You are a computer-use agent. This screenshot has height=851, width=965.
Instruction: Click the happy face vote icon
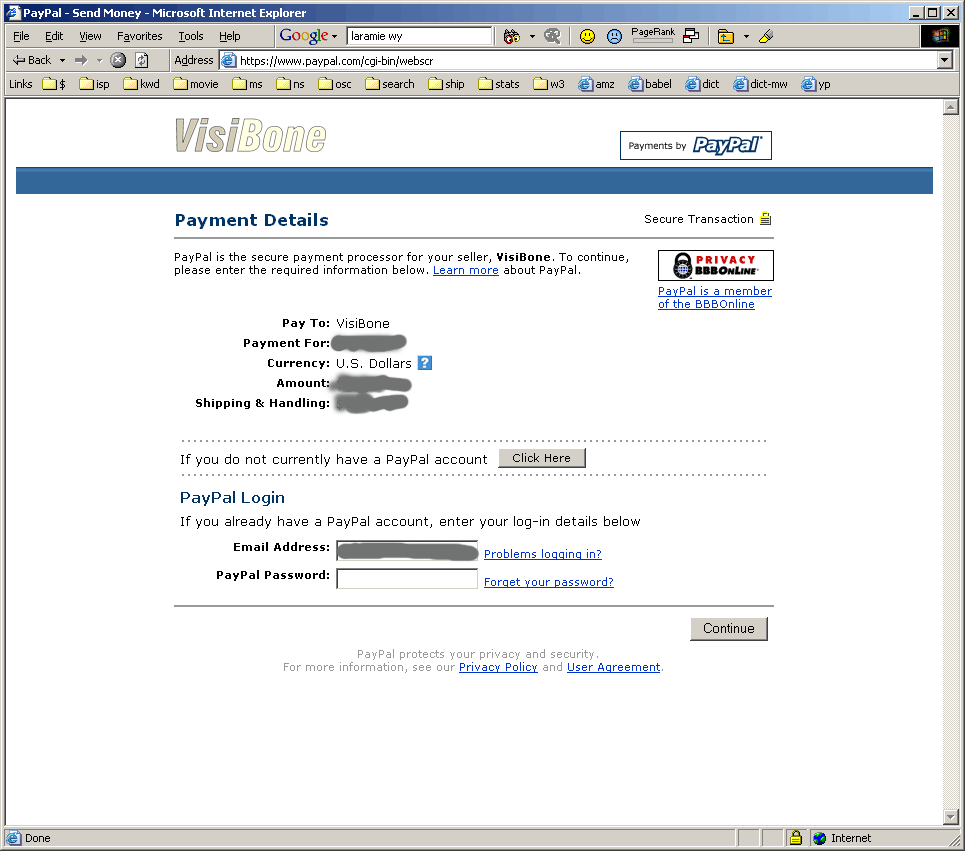click(588, 37)
